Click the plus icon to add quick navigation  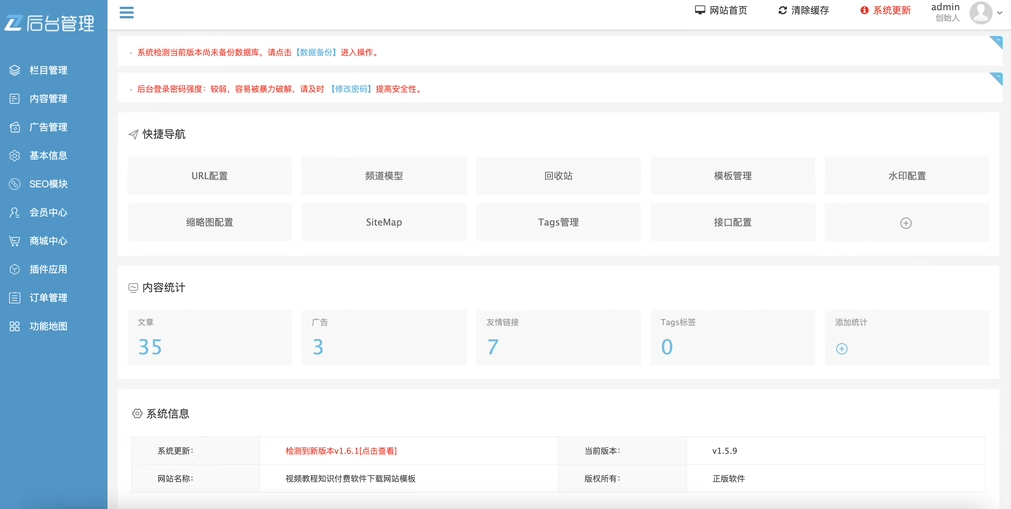[906, 223]
